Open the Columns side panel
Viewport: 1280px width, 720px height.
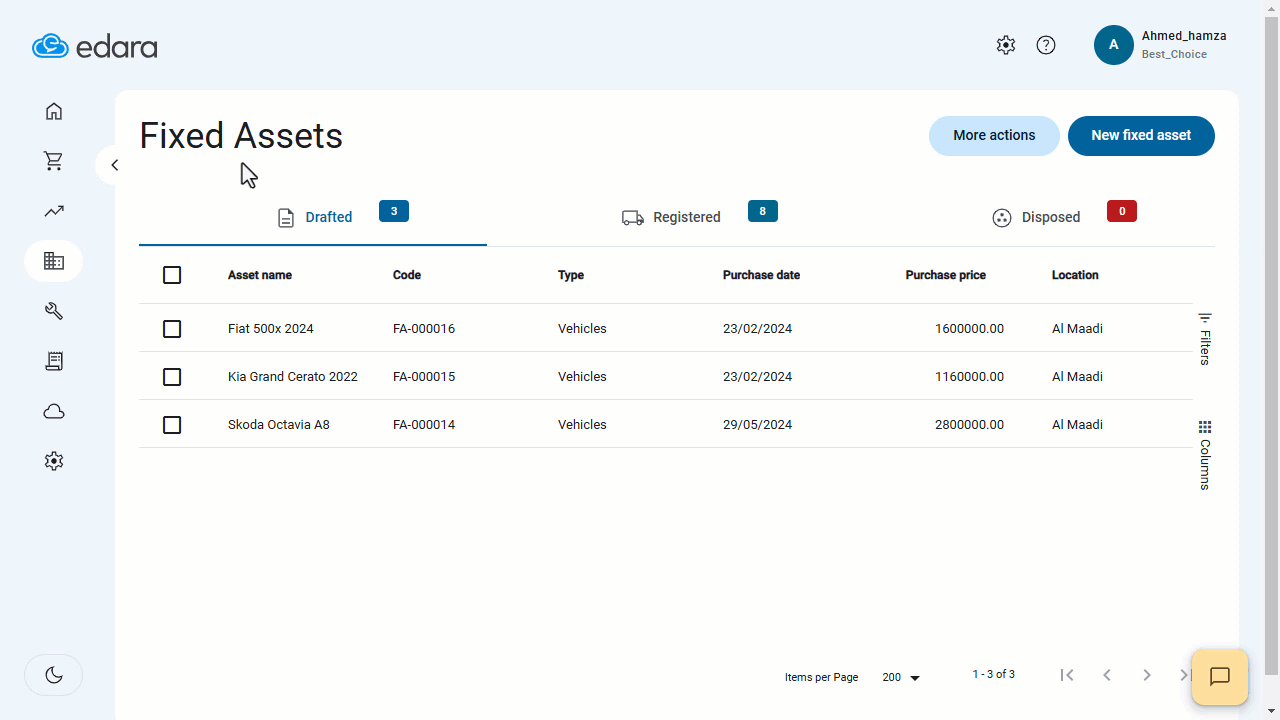1205,455
